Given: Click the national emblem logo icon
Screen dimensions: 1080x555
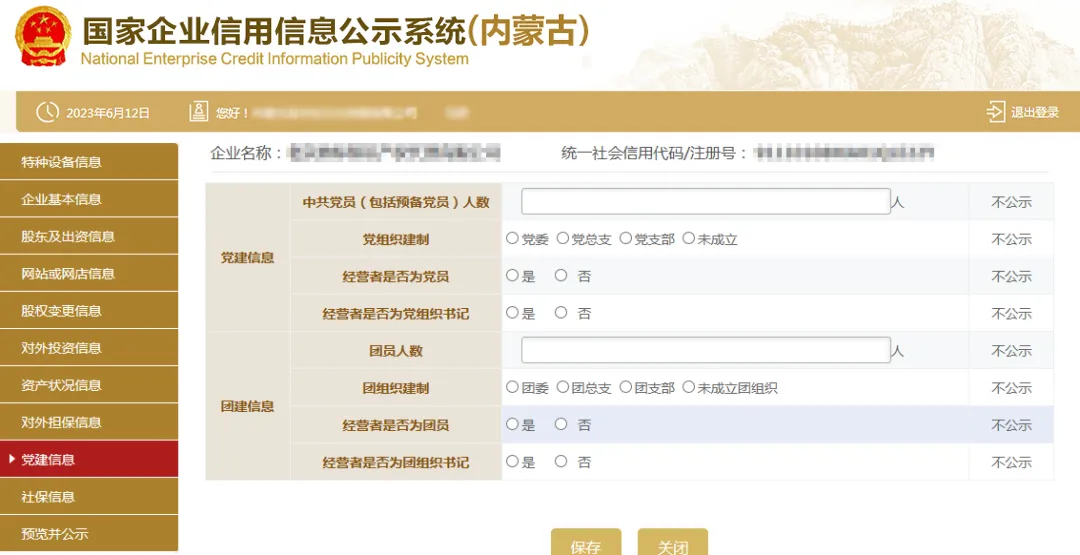Looking at the screenshot, I should 43,37.
